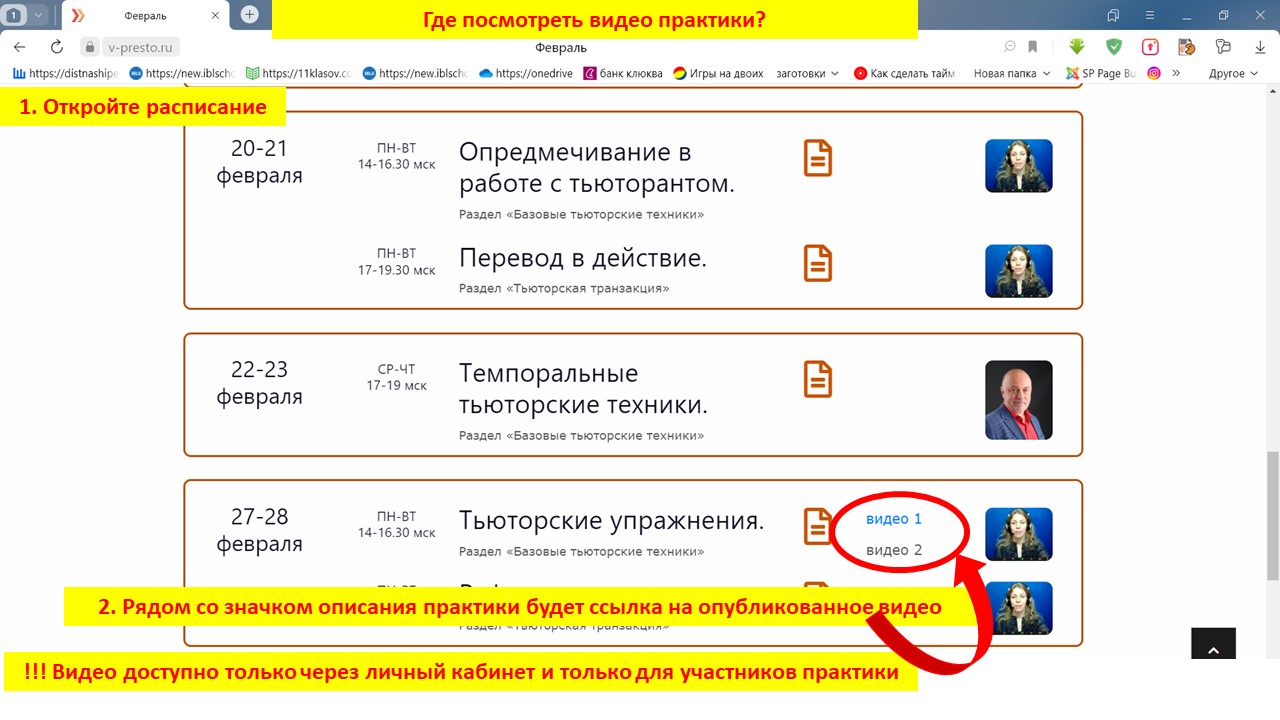The width and height of the screenshot is (1280, 720).
Task: Open description icon for Опредмечивание в работе с тьюторантом
Action: coord(818,158)
